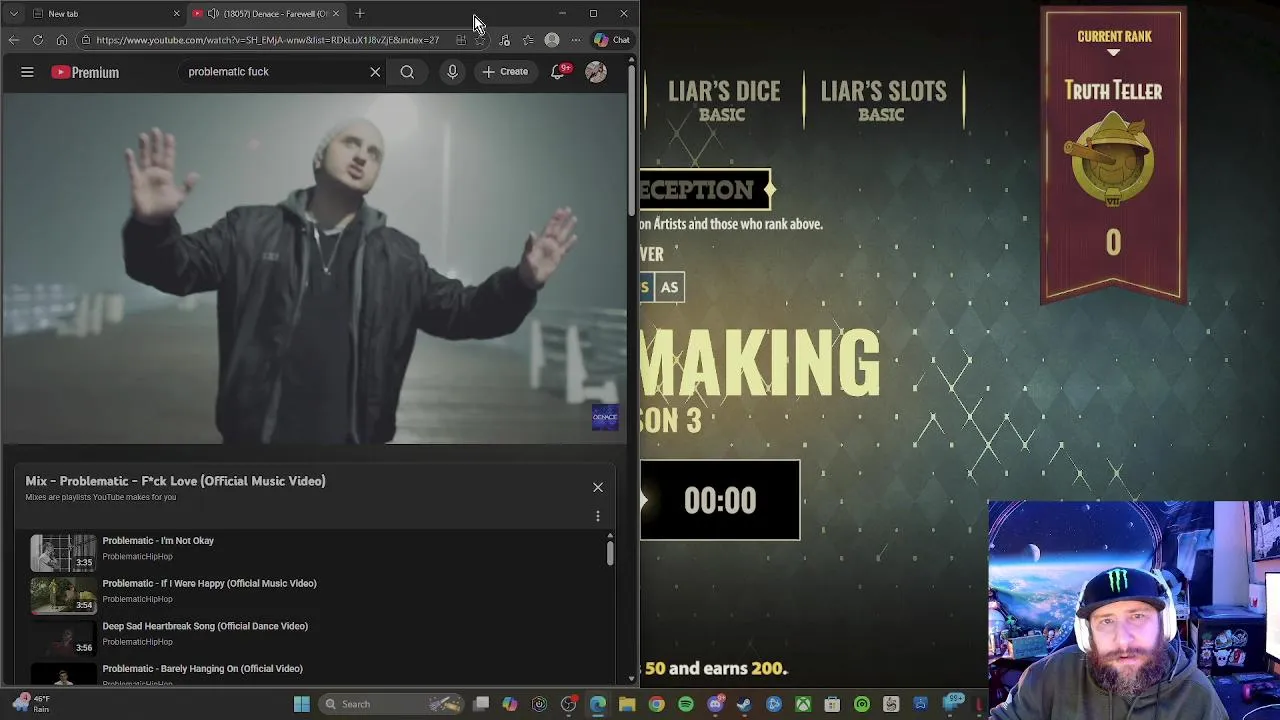Screen dimensions: 1280x720
Task: Click the YouTube search magnifier button
Action: (x=407, y=72)
